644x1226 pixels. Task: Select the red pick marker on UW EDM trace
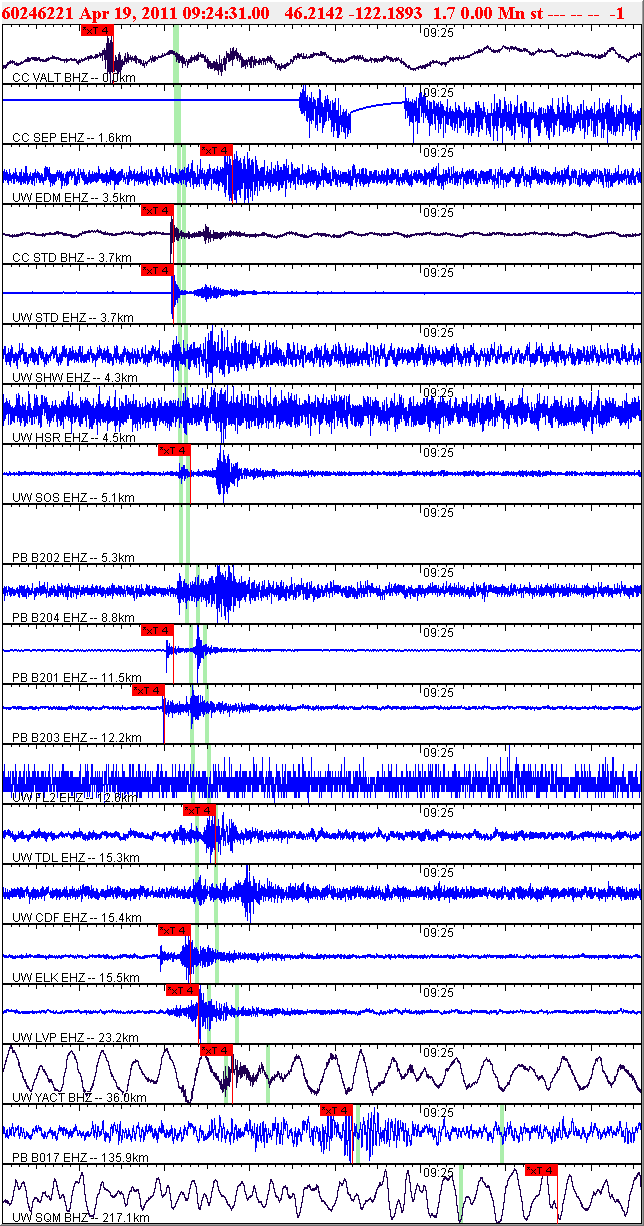[216, 150]
